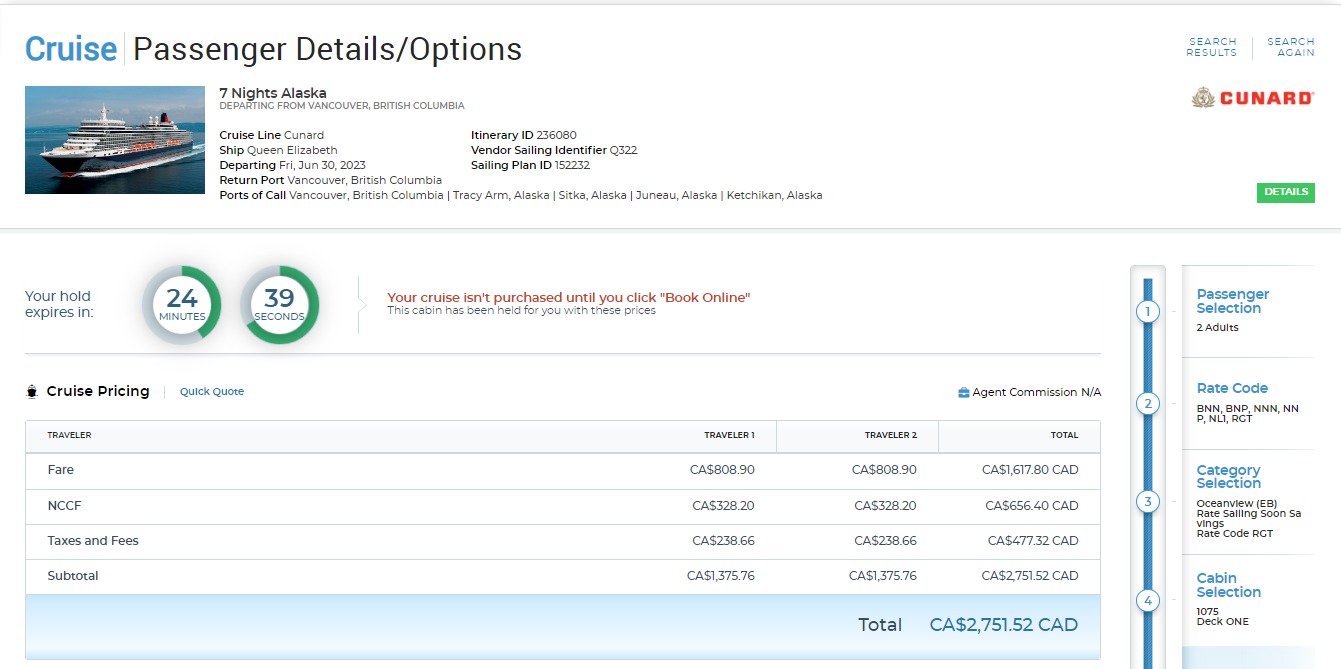1341x669 pixels.
Task: Open the Category Selection step
Action: (1228, 476)
